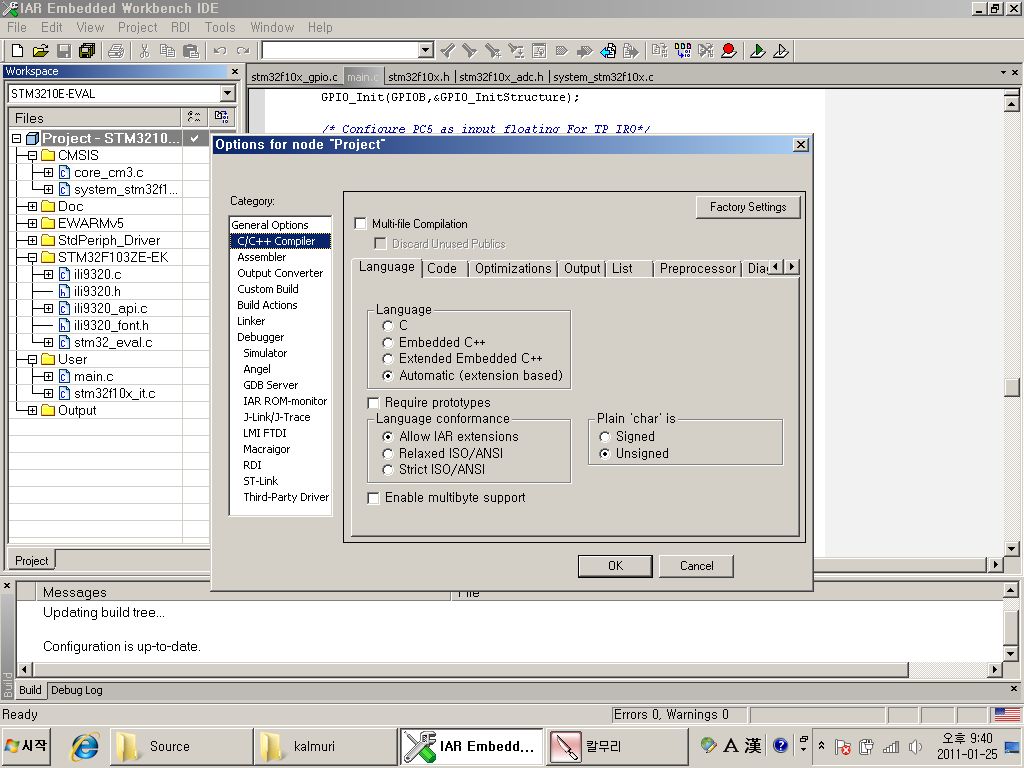Open the STM3210E-EVAL configuration dropdown
Image resolution: width=1024 pixels, height=768 pixels.
[x=227, y=93]
